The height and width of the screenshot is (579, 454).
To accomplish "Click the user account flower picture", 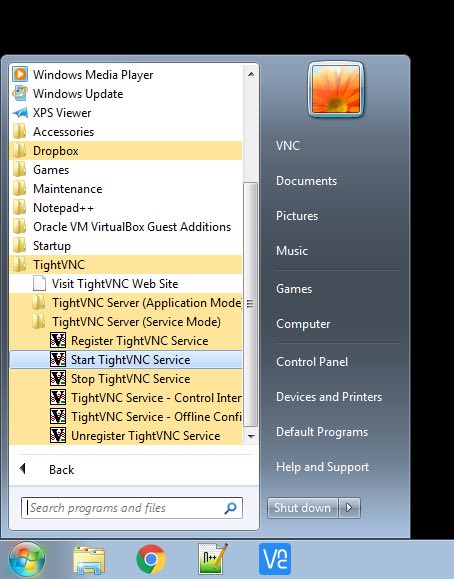I will pos(336,89).
